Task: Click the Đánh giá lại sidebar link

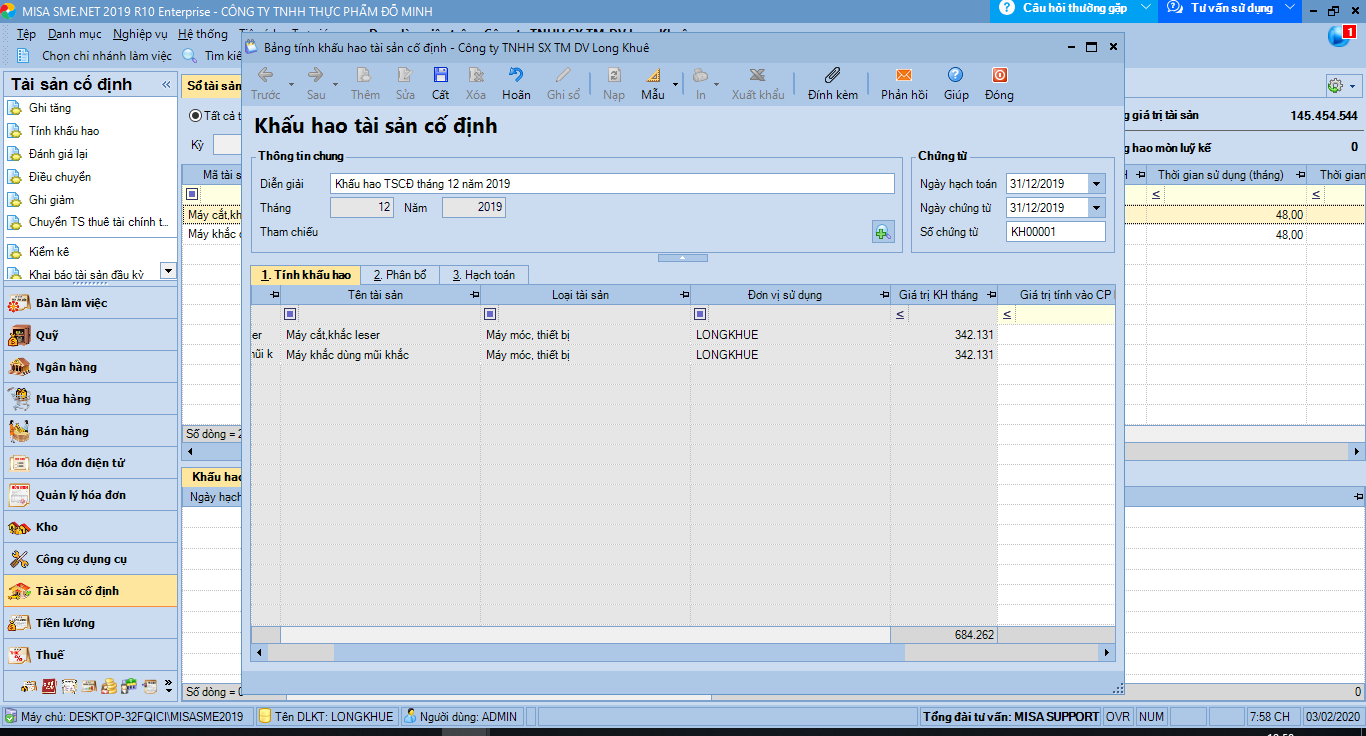Action: (x=58, y=154)
